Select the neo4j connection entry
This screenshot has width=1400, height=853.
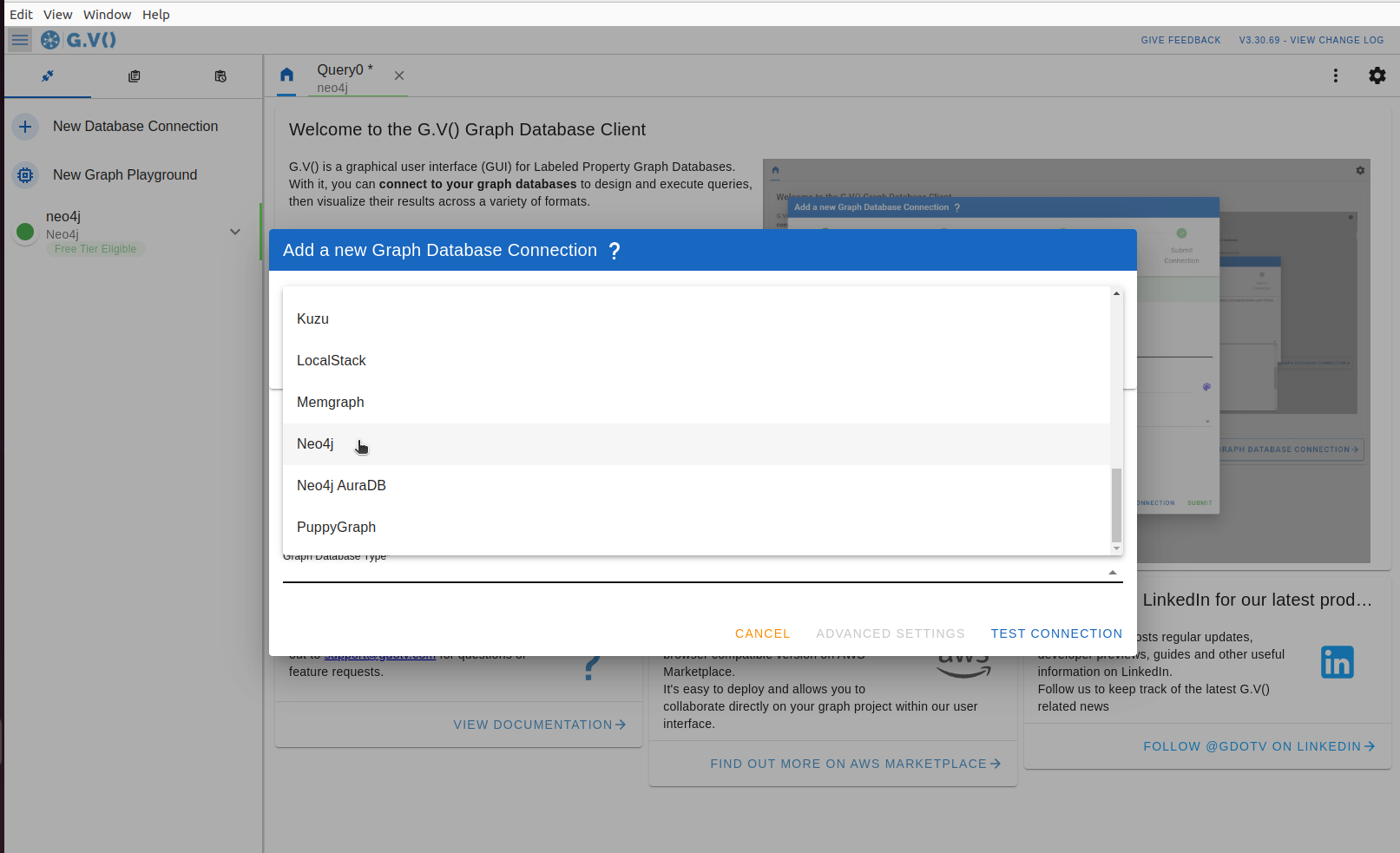pyautogui.click(x=131, y=232)
